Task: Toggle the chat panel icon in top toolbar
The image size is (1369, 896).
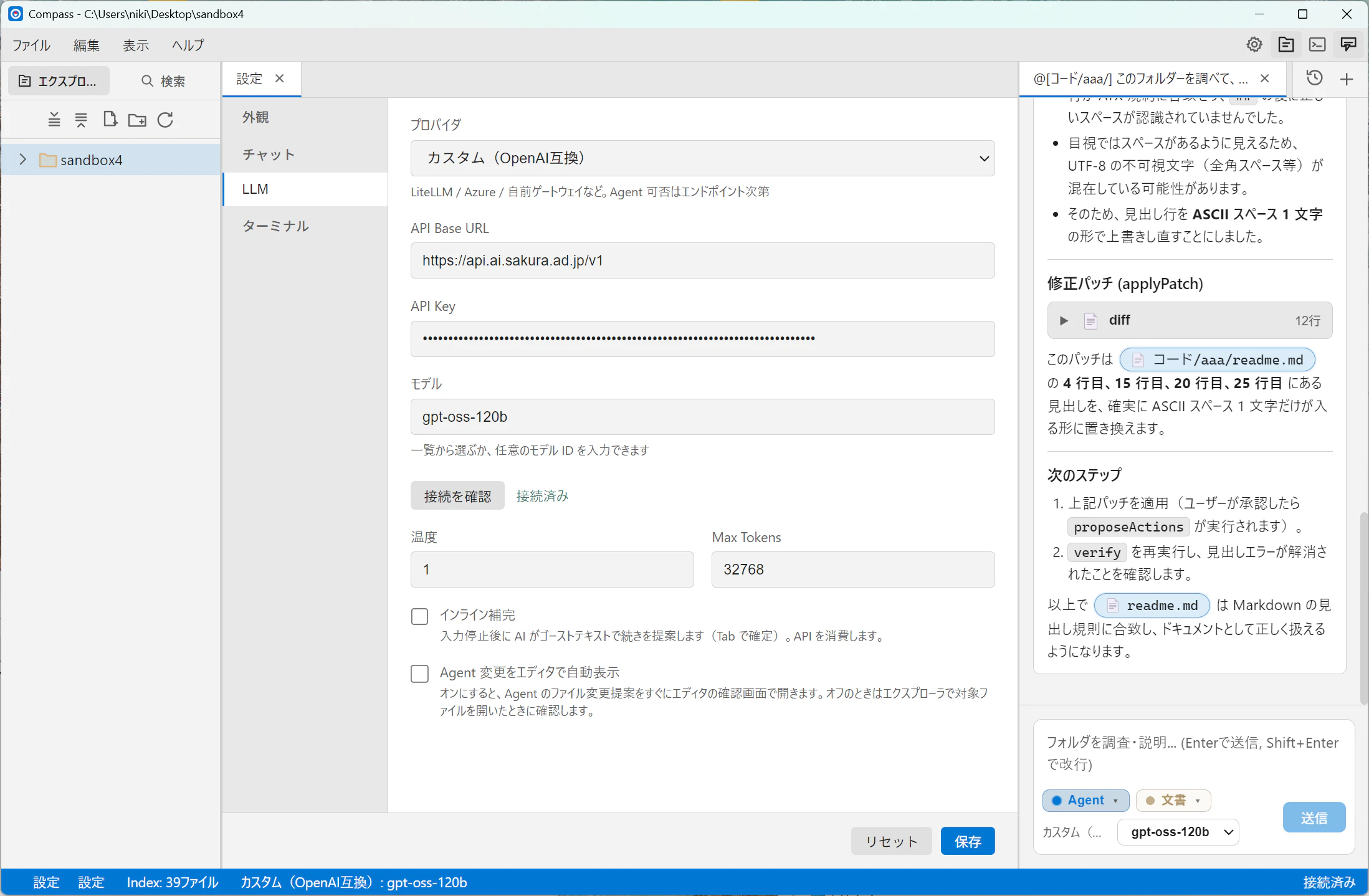Action: click(x=1348, y=45)
